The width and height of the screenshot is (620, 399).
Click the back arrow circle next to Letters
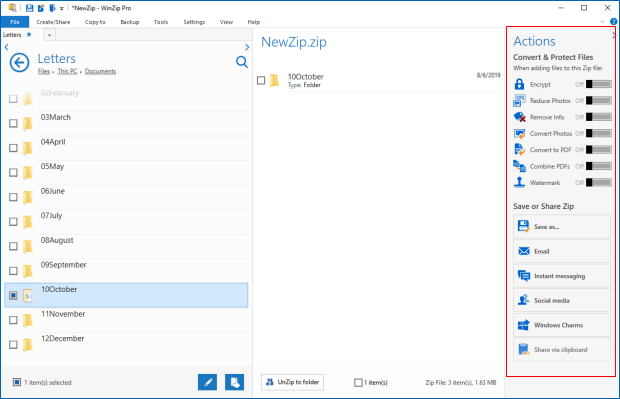(x=19, y=62)
